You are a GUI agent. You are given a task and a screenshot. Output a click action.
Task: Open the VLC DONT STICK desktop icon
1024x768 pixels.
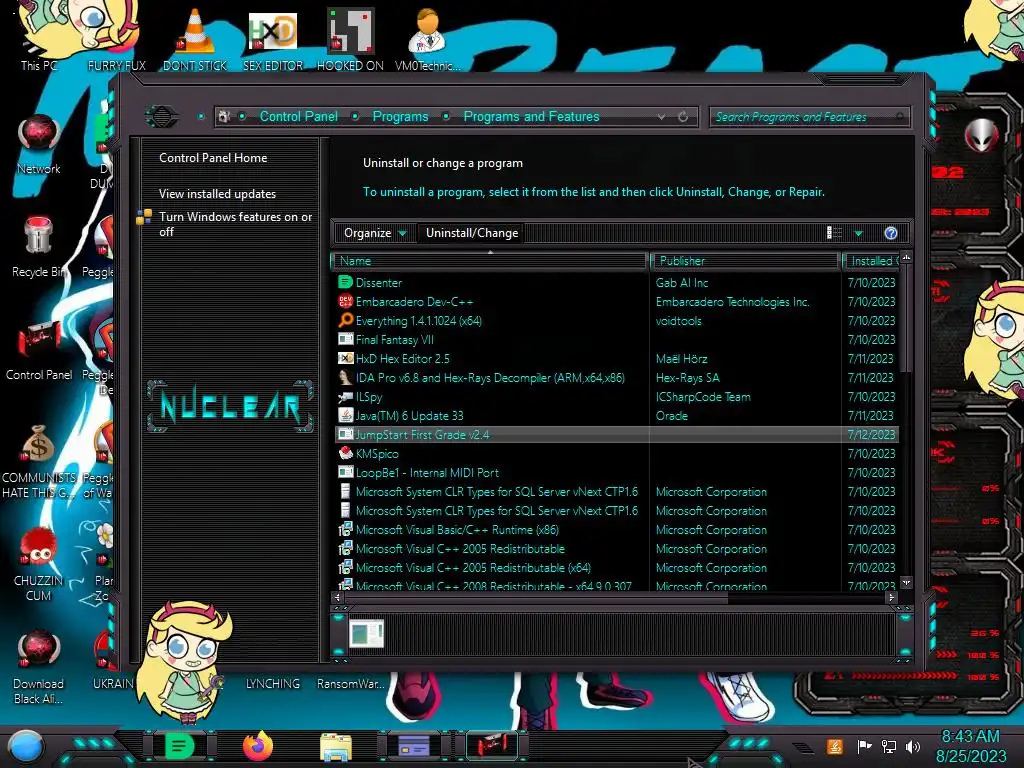[195, 39]
